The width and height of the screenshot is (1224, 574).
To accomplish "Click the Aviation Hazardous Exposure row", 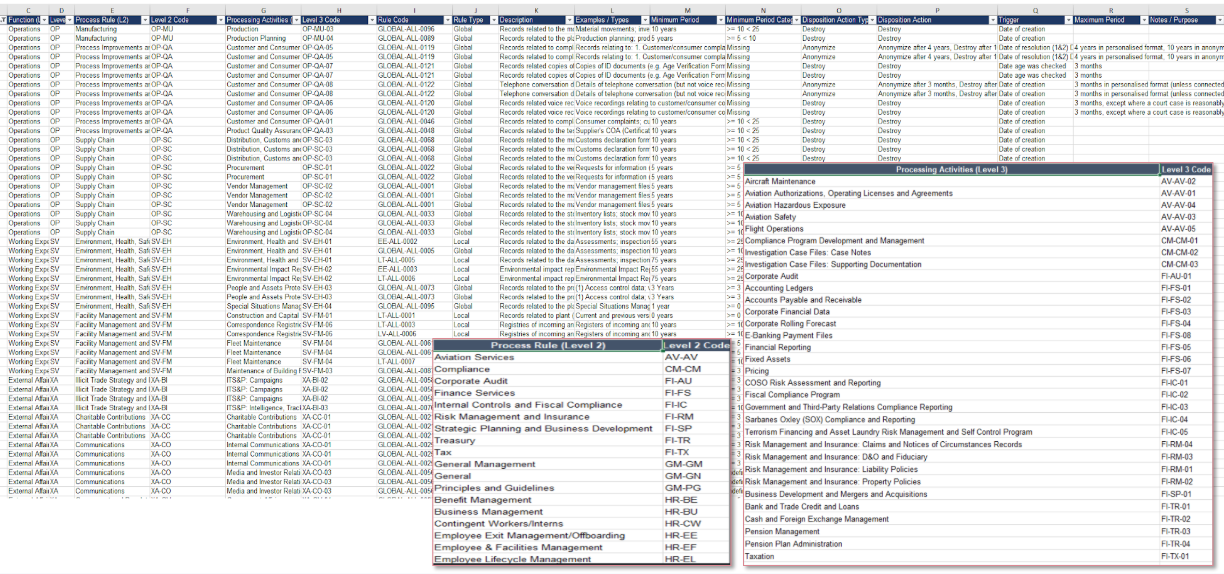I will click(951, 205).
